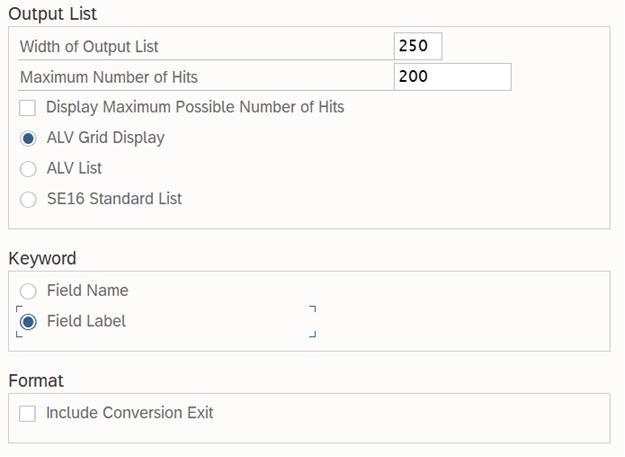Click the 'Keyword' section heading
This screenshot has height=457, width=625.
[42, 258]
